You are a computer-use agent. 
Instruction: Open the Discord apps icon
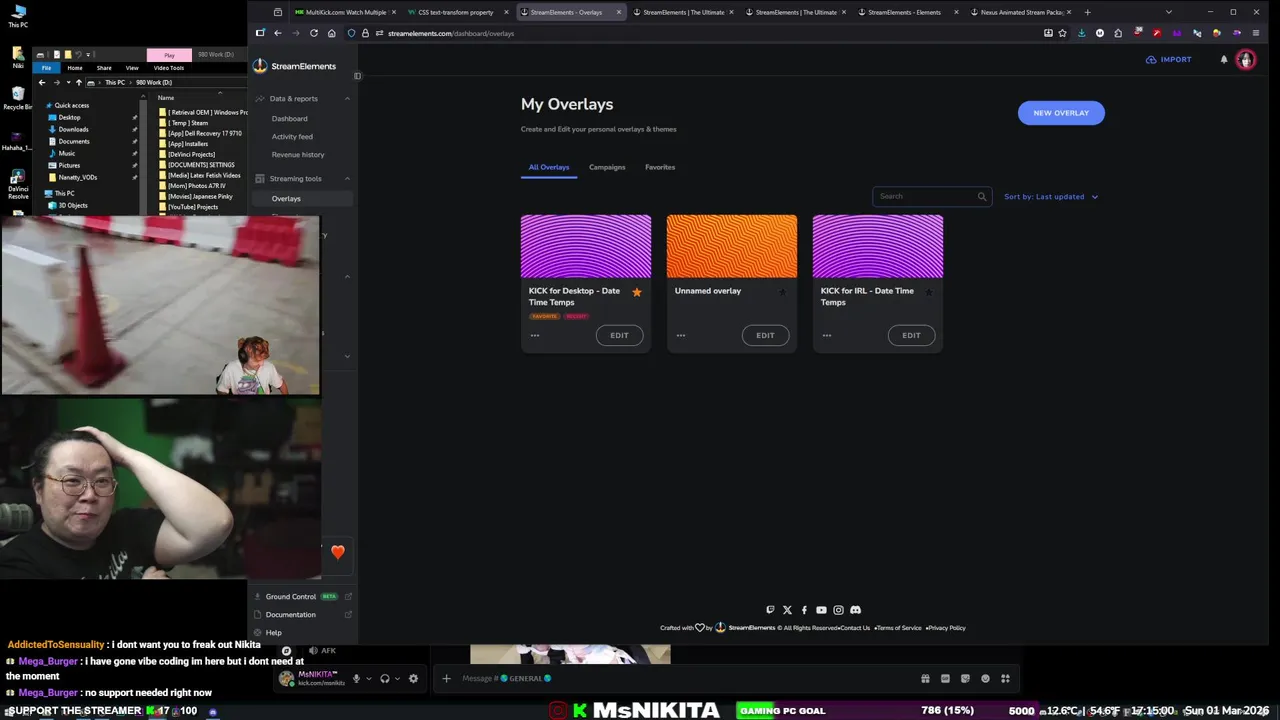pos(1005,678)
